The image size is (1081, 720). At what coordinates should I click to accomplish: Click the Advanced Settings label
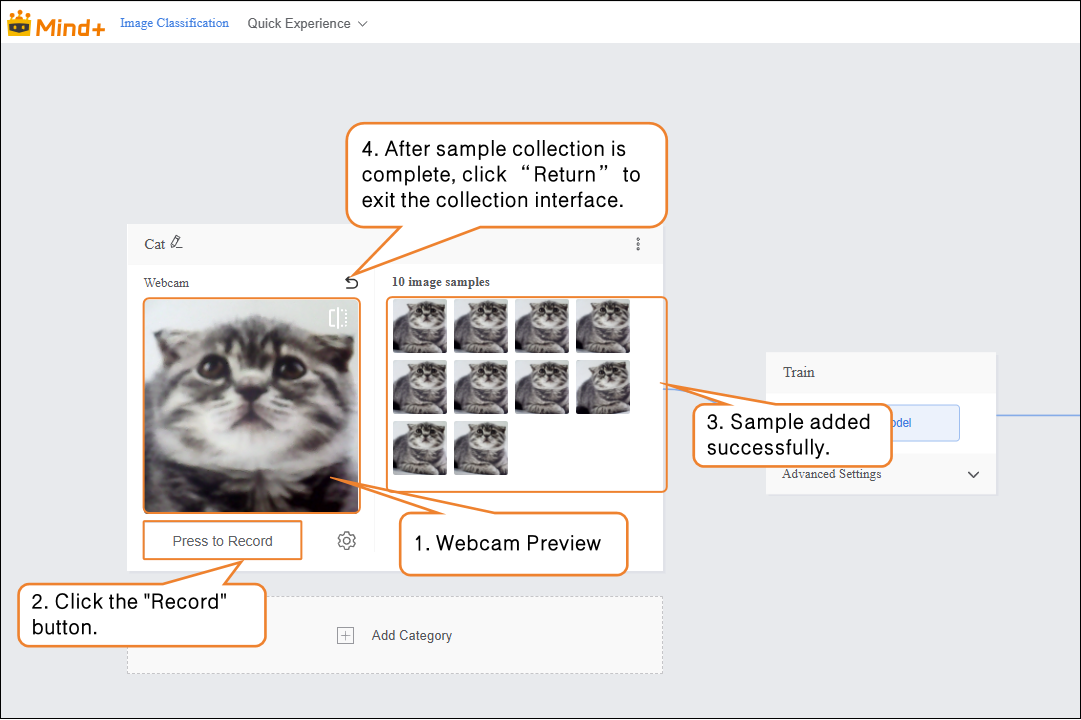pyautogui.click(x=832, y=475)
